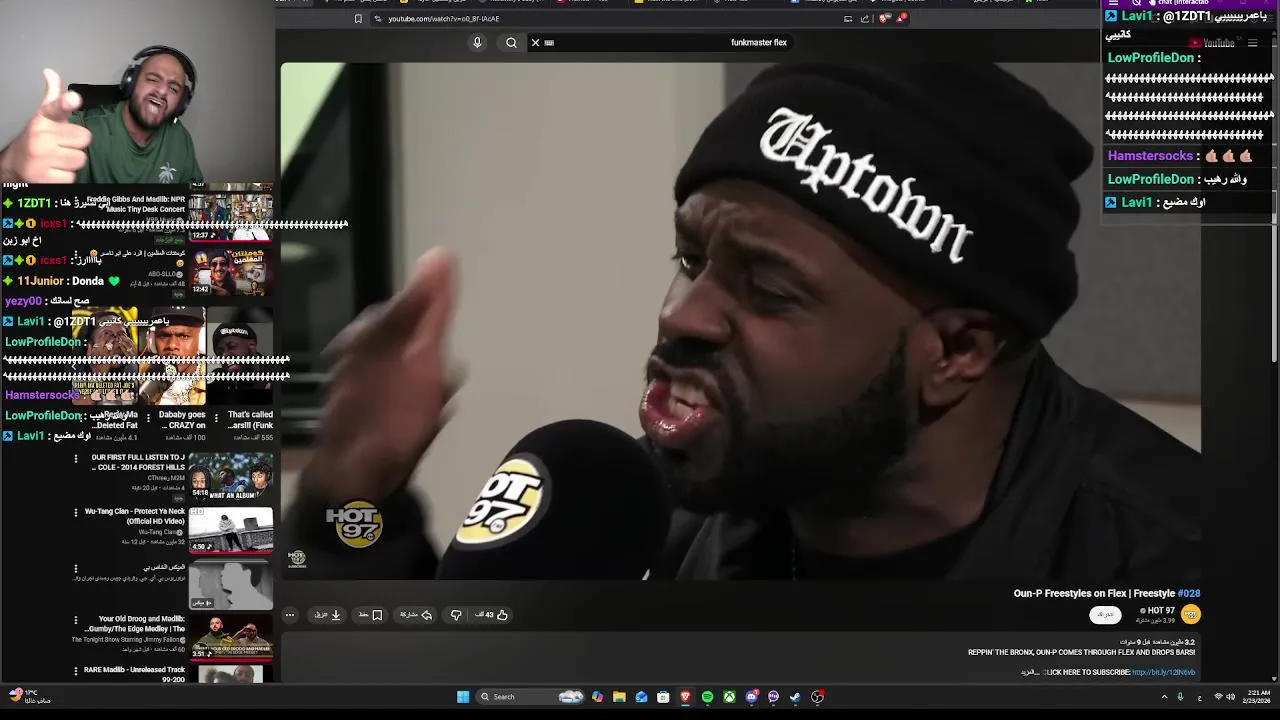Open the Windows Start button
The width and height of the screenshot is (1280, 720).
[x=463, y=697]
